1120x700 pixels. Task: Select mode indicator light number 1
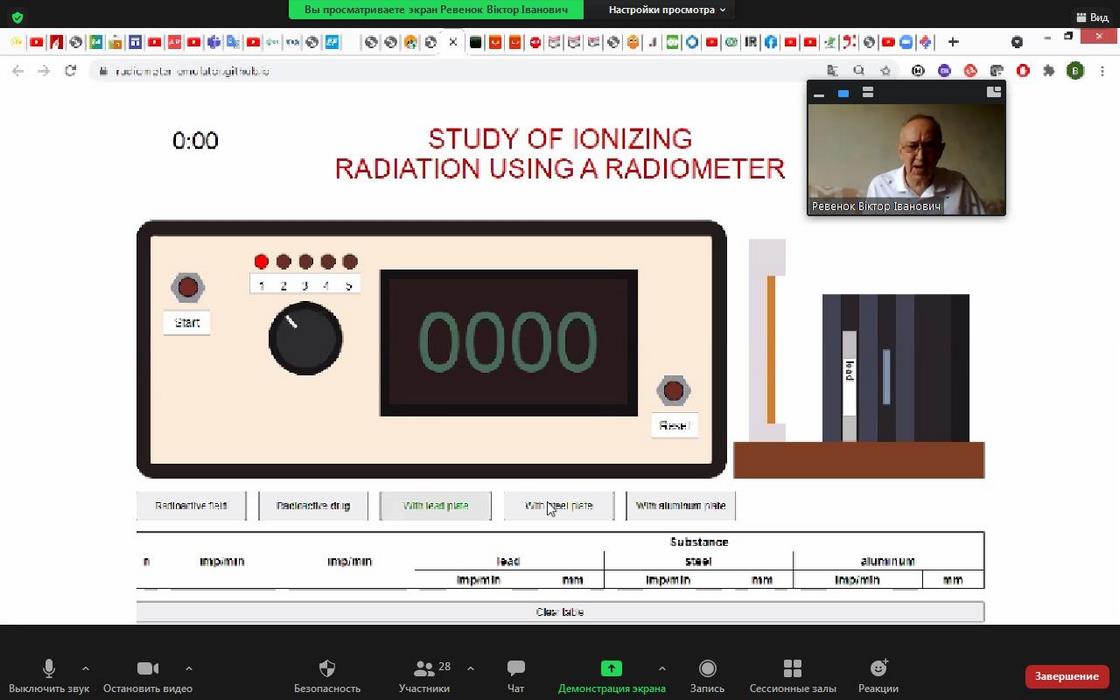click(x=261, y=262)
